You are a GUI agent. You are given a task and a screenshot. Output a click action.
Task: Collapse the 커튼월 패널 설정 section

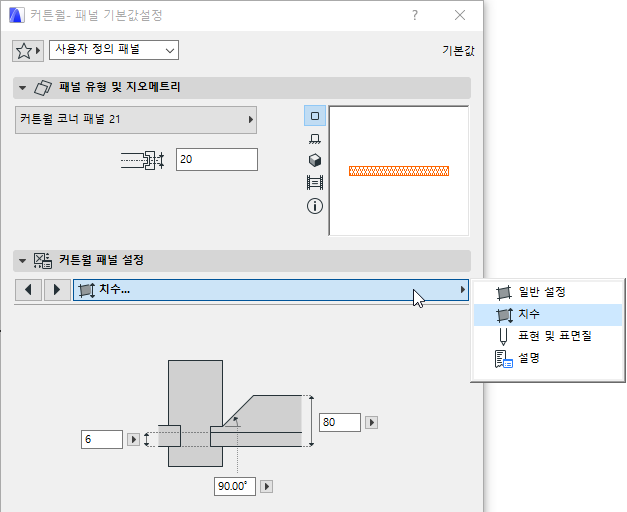[22, 261]
